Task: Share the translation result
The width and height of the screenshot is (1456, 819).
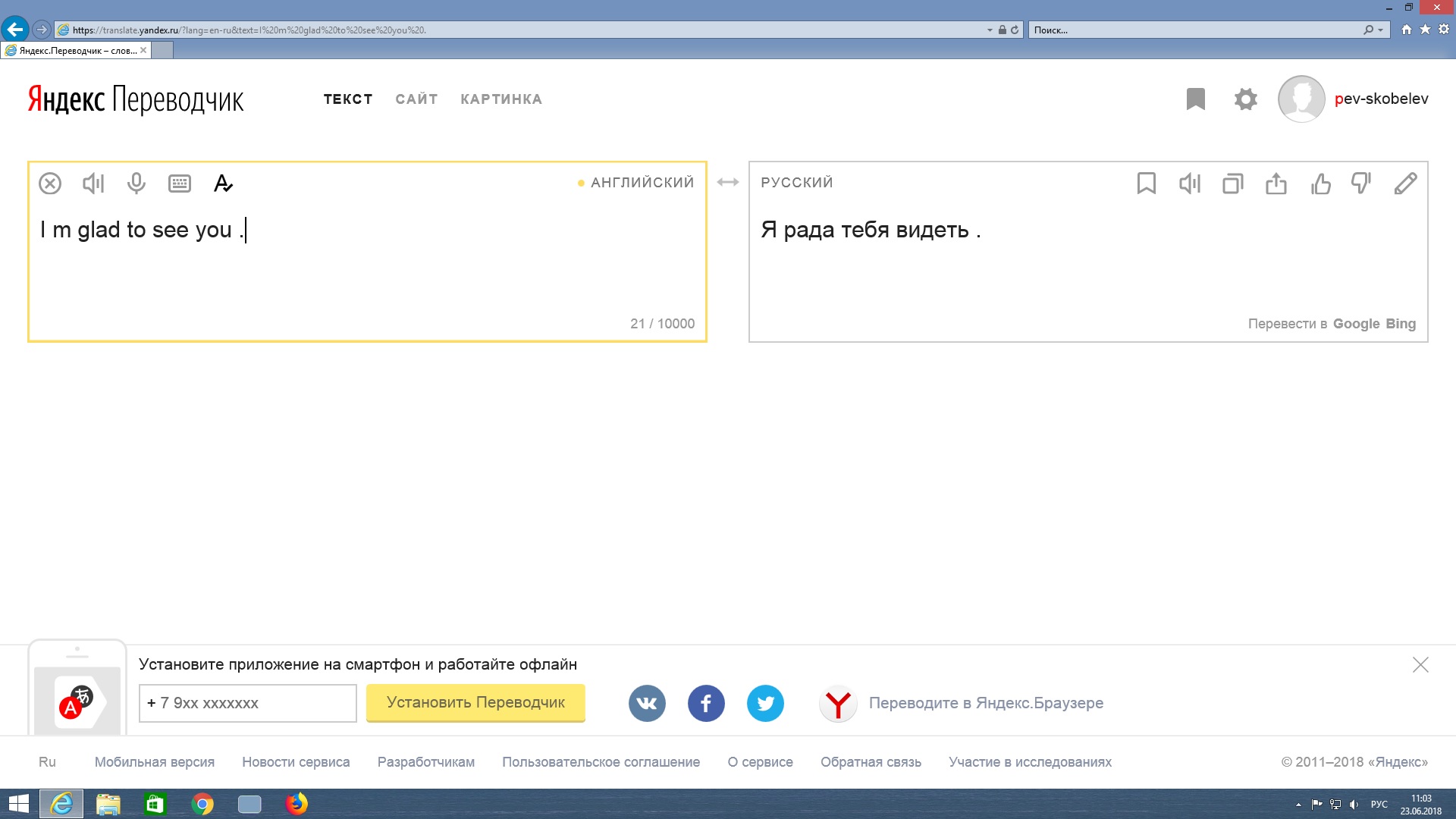Action: coord(1276,184)
